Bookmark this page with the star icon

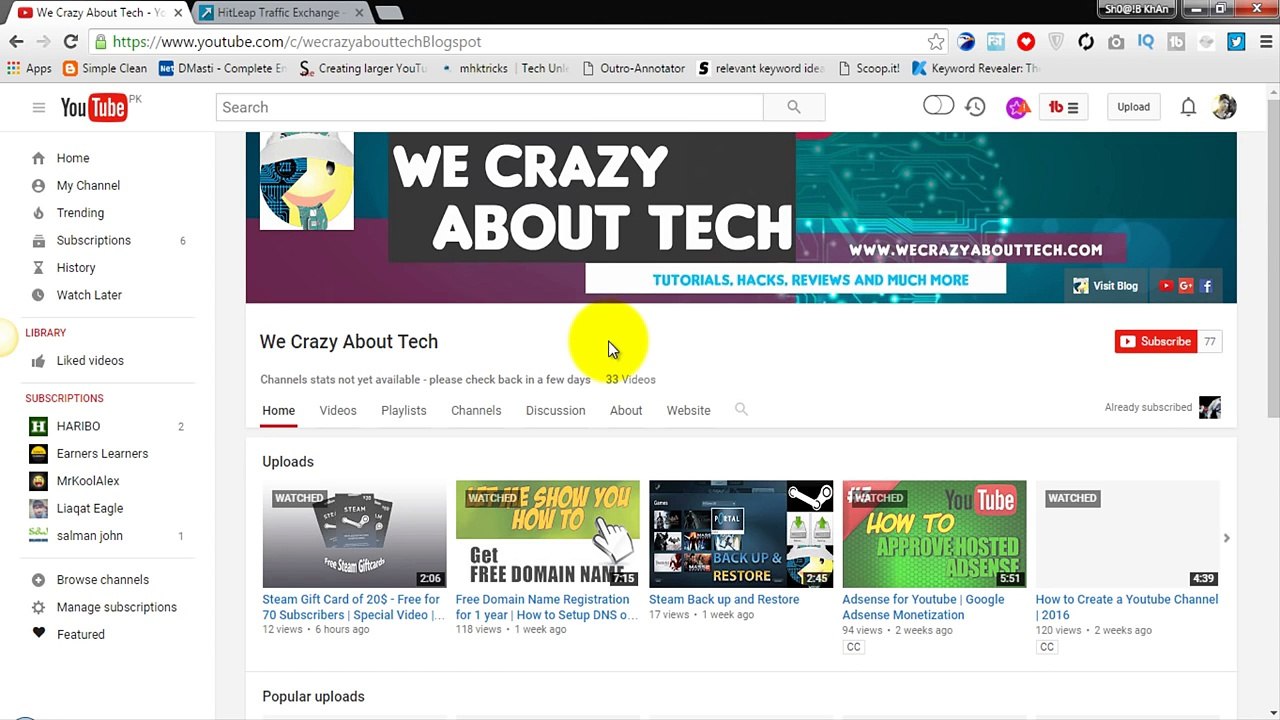[936, 42]
